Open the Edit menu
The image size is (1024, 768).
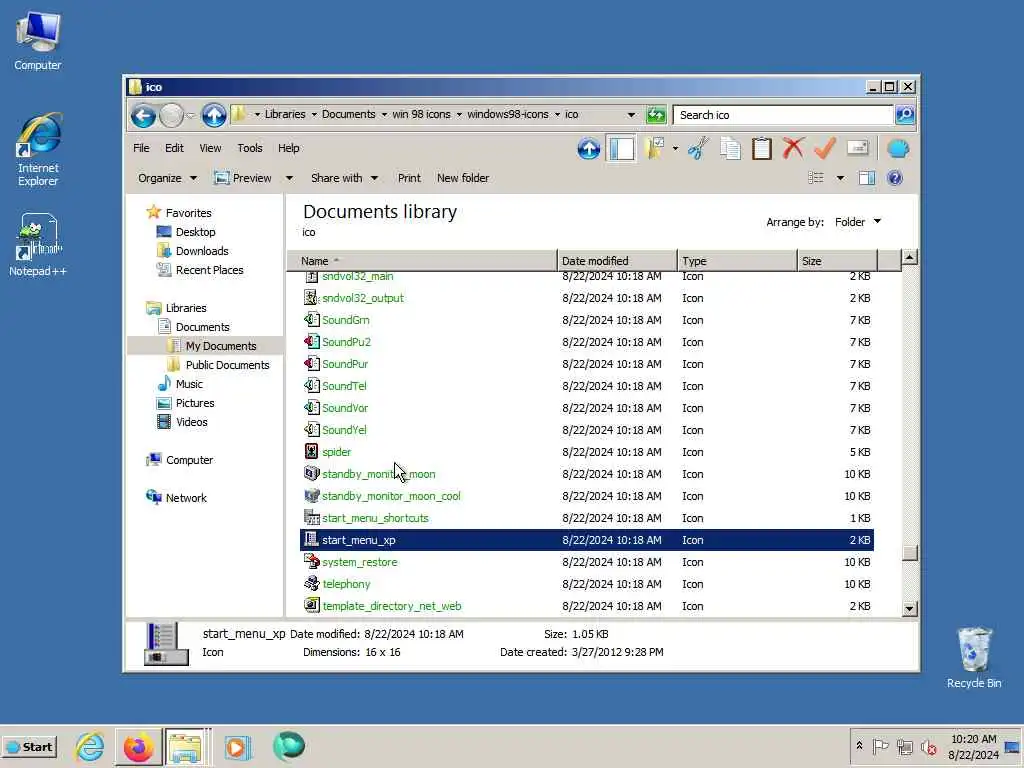pyautogui.click(x=174, y=148)
